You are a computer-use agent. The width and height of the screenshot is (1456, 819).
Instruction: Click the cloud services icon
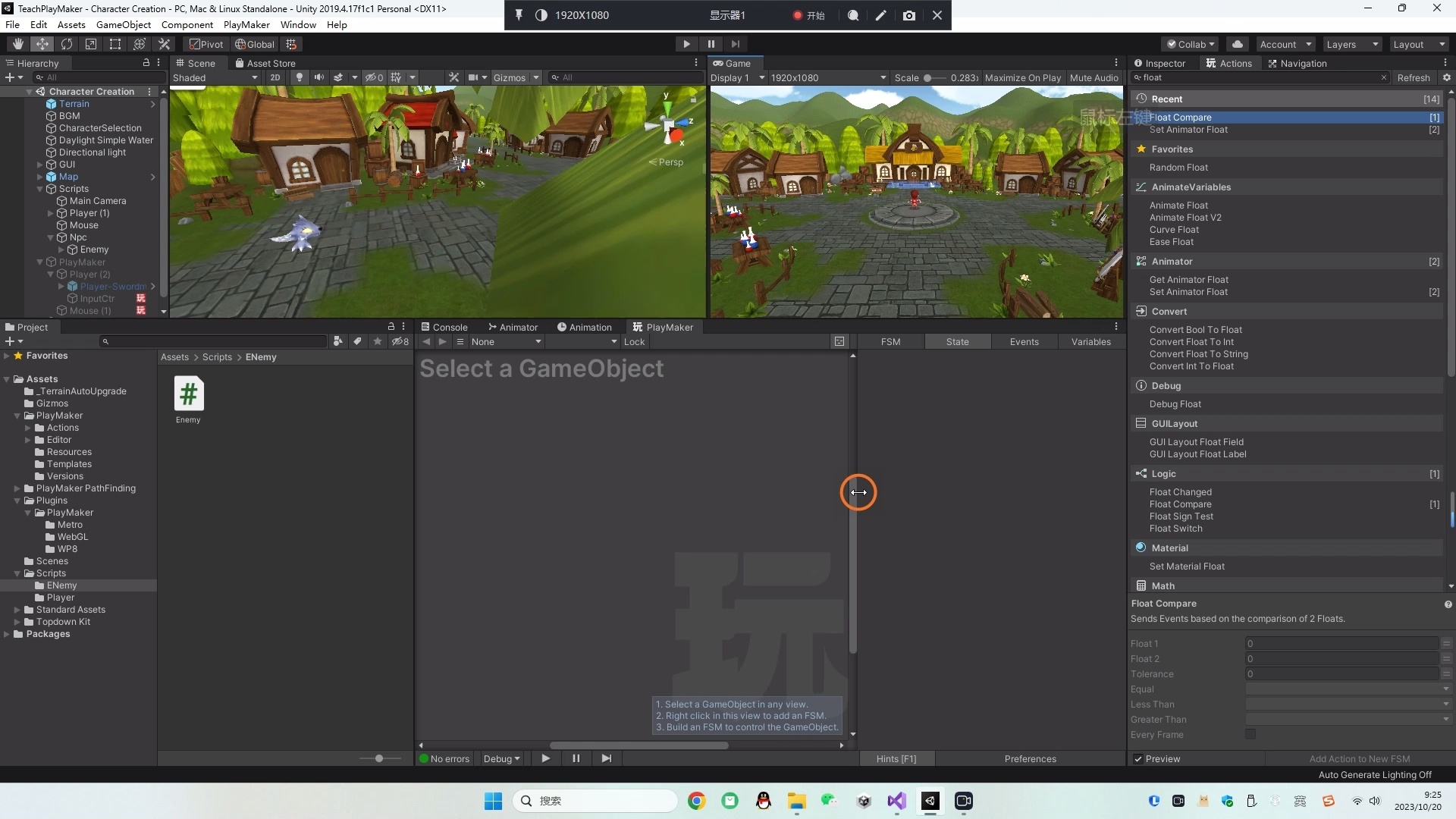click(1238, 44)
